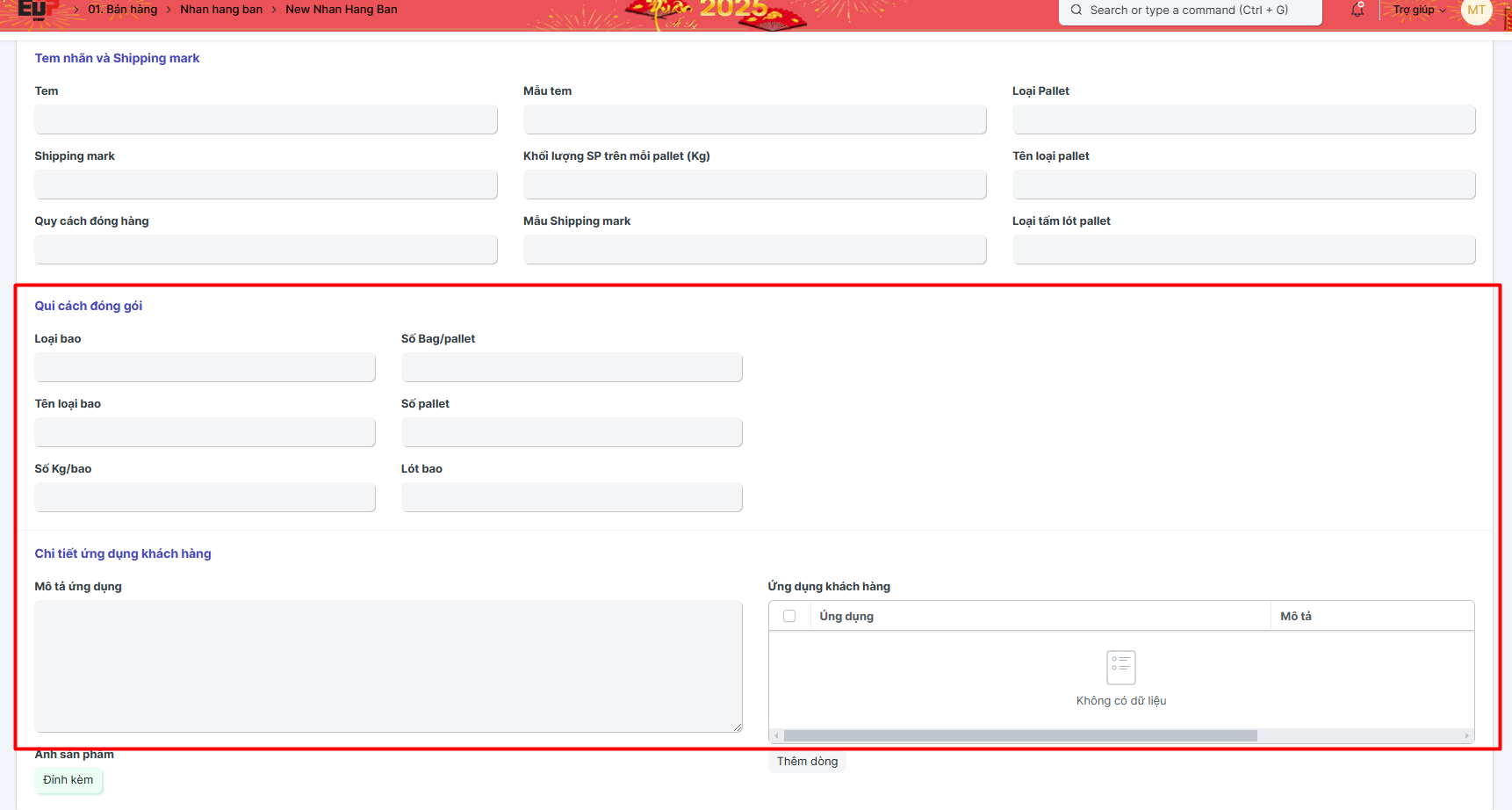The height and width of the screenshot is (810, 1512).
Task: Click the search magnifier icon
Action: (x=1076, y=11)
